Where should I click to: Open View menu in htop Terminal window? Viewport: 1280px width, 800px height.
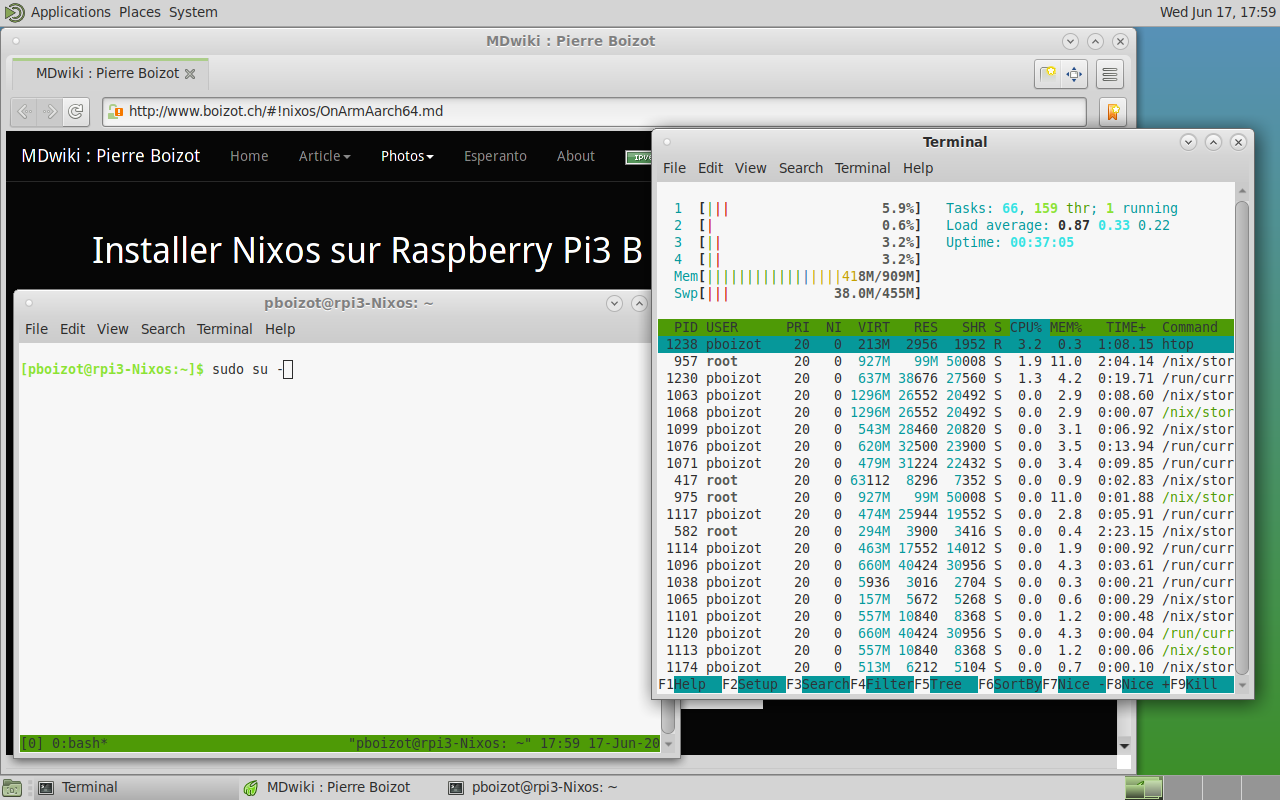(x=751, y=168)
